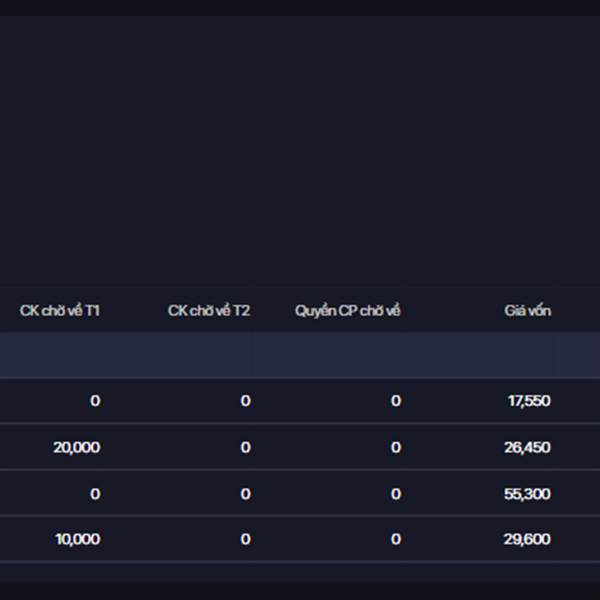This screenshot has height=600, width=600.
Task: Select the 20,000 value under CK chờ về T1
Action: [77, 447]
